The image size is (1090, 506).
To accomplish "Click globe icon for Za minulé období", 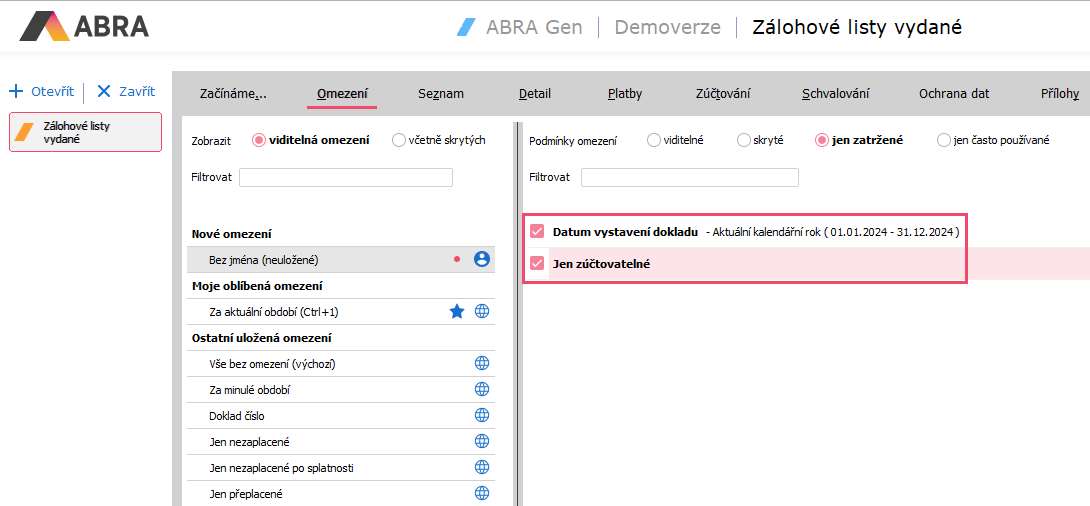I will 482,389.
